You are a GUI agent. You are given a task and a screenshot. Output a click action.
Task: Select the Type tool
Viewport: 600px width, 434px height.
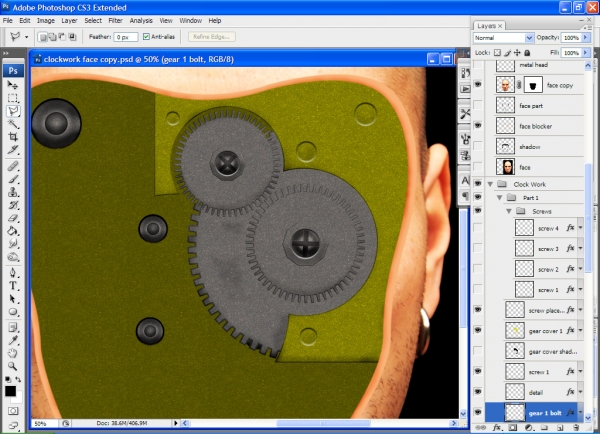(x=13, y=286)
